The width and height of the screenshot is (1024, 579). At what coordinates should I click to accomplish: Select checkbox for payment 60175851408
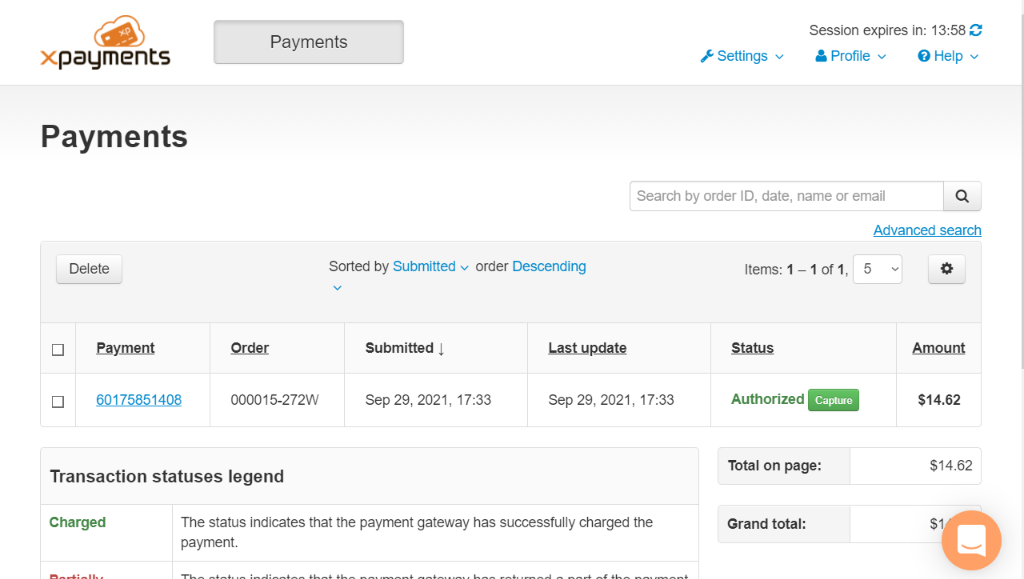pos(58,401)
